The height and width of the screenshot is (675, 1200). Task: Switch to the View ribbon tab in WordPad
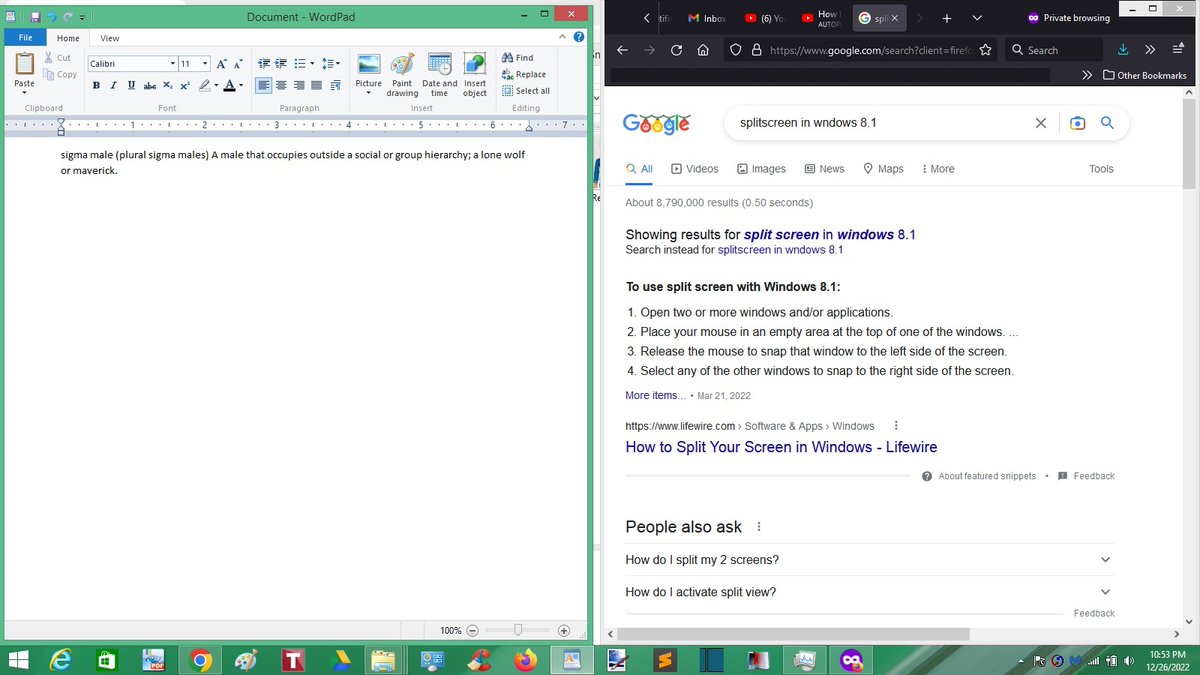pyautogui.click(x=110, y=38)
